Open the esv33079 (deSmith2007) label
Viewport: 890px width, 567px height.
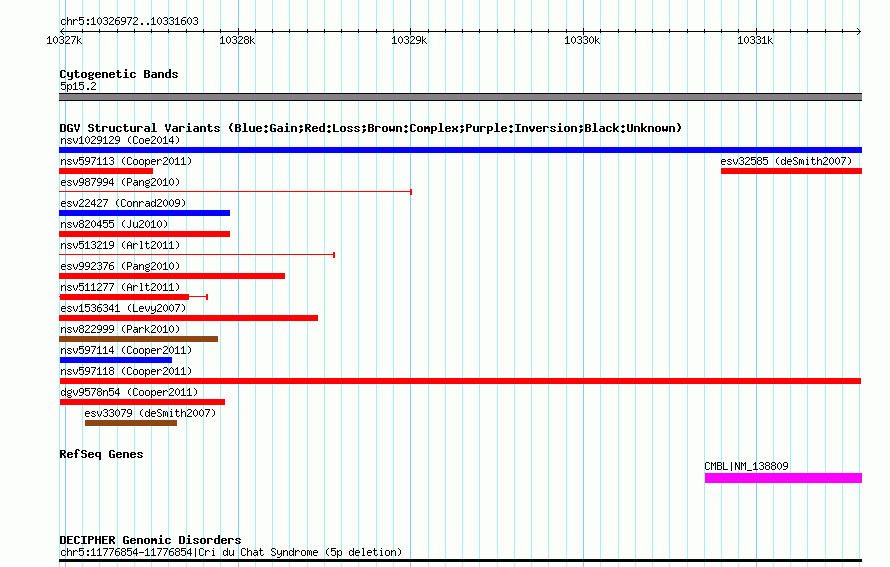(150, 413)
